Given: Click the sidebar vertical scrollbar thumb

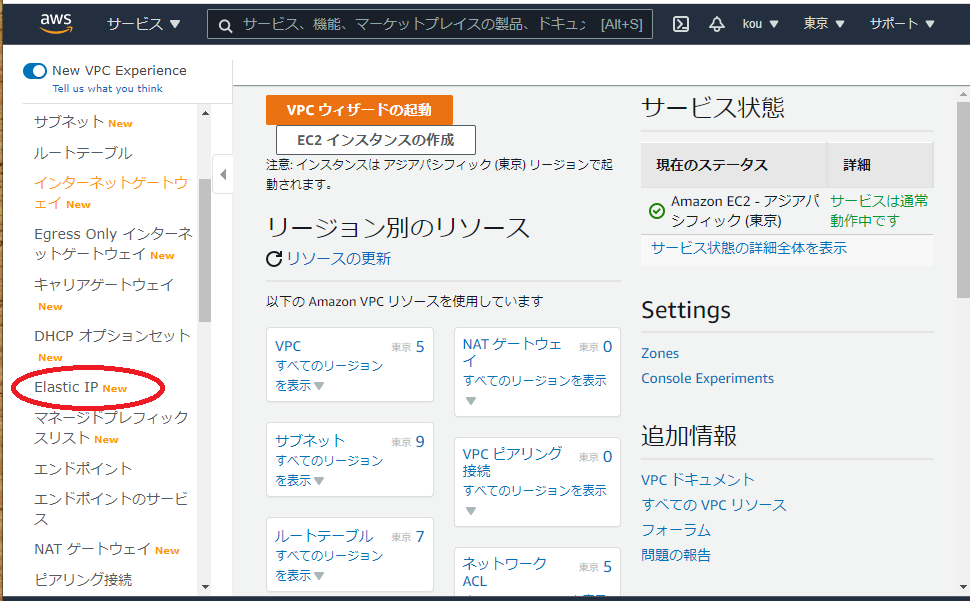Looking at the screenshot, I should [x=205, y=250].
